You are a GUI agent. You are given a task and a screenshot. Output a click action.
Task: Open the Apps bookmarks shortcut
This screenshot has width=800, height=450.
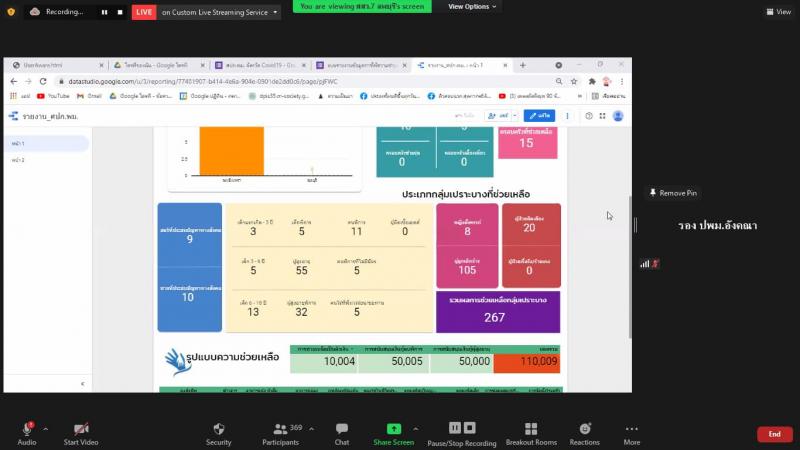[x=20, y=96]
